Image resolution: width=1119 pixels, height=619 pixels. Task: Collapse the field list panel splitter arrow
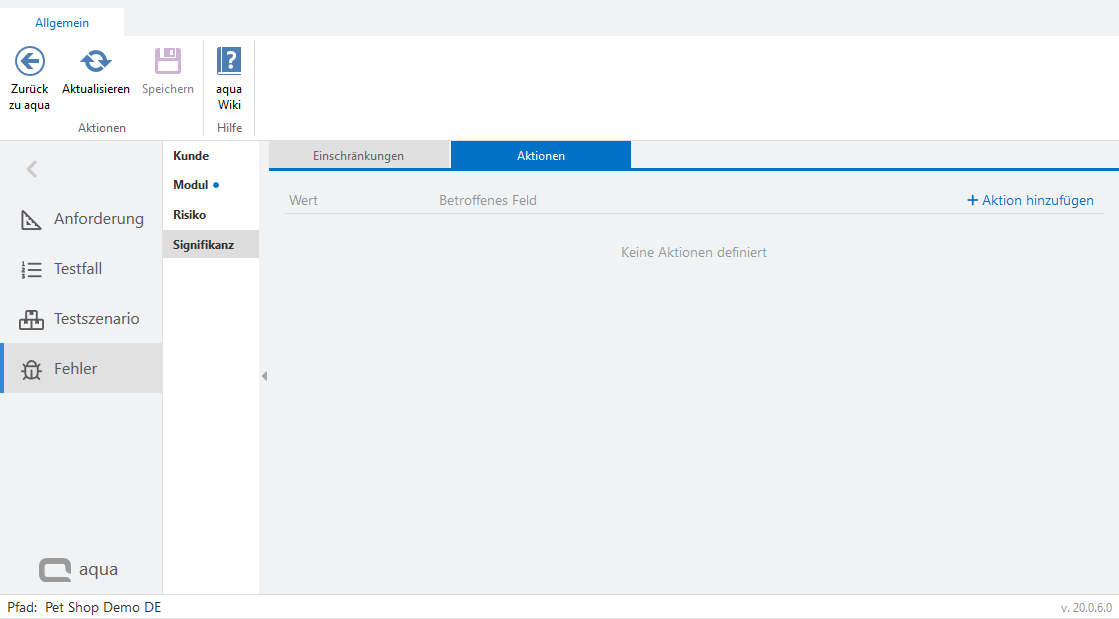tap(264, 376)
